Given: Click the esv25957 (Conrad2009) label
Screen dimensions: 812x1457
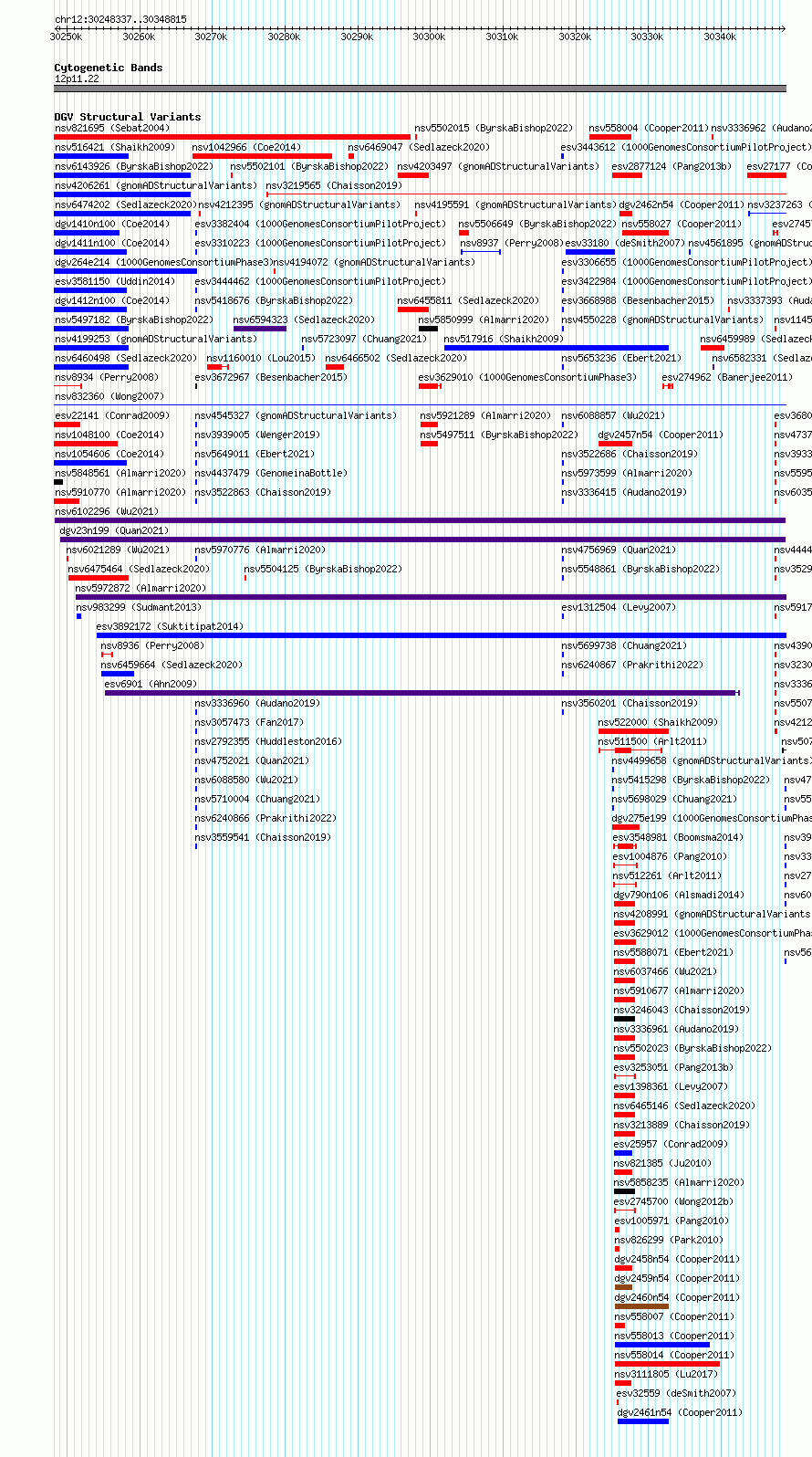Looking at the screenshot, I should (671, 1144).
